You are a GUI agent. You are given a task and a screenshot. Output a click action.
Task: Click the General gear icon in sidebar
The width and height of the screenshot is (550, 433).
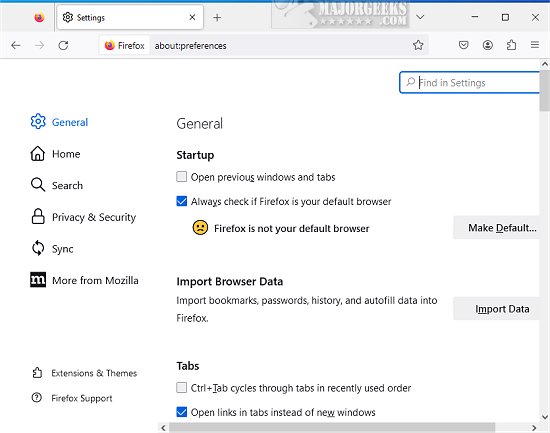[x=38, y=121]
